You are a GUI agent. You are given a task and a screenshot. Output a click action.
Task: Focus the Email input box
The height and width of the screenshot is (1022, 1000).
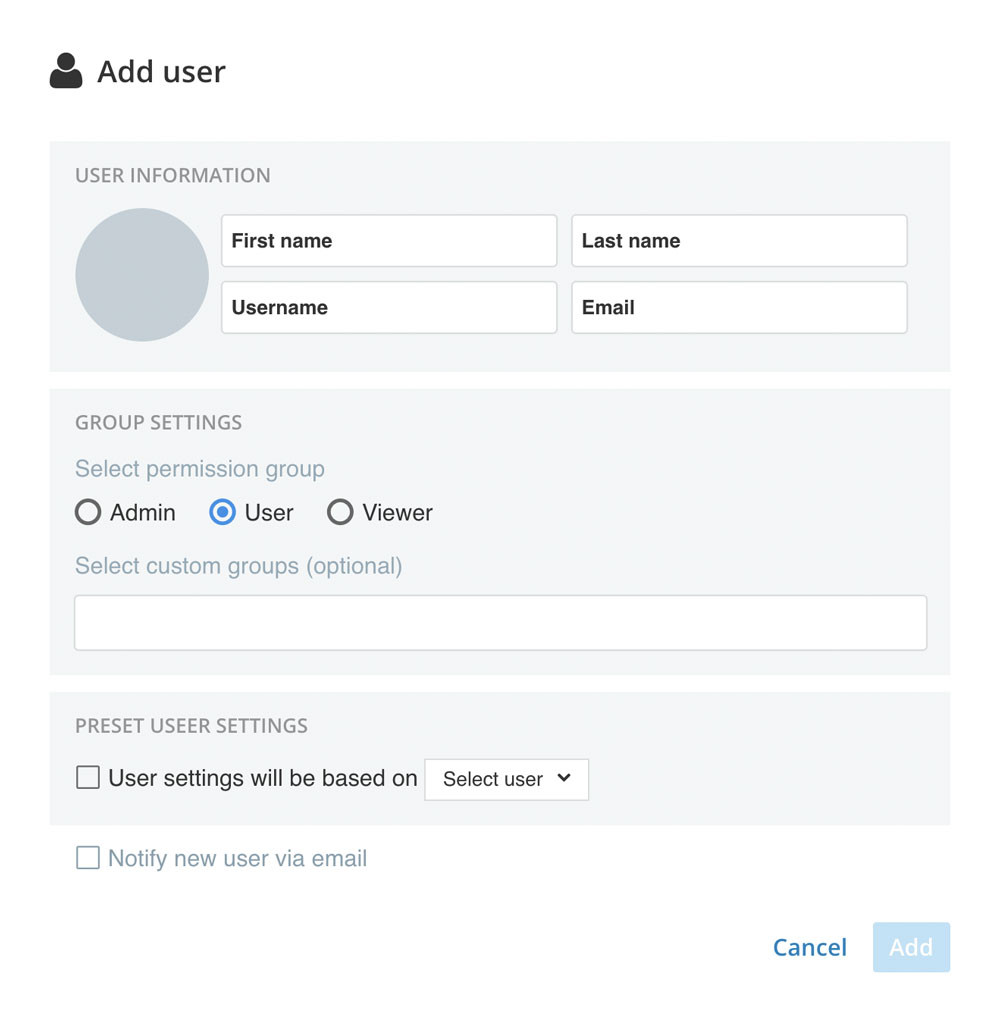click(x=739, y=308)
